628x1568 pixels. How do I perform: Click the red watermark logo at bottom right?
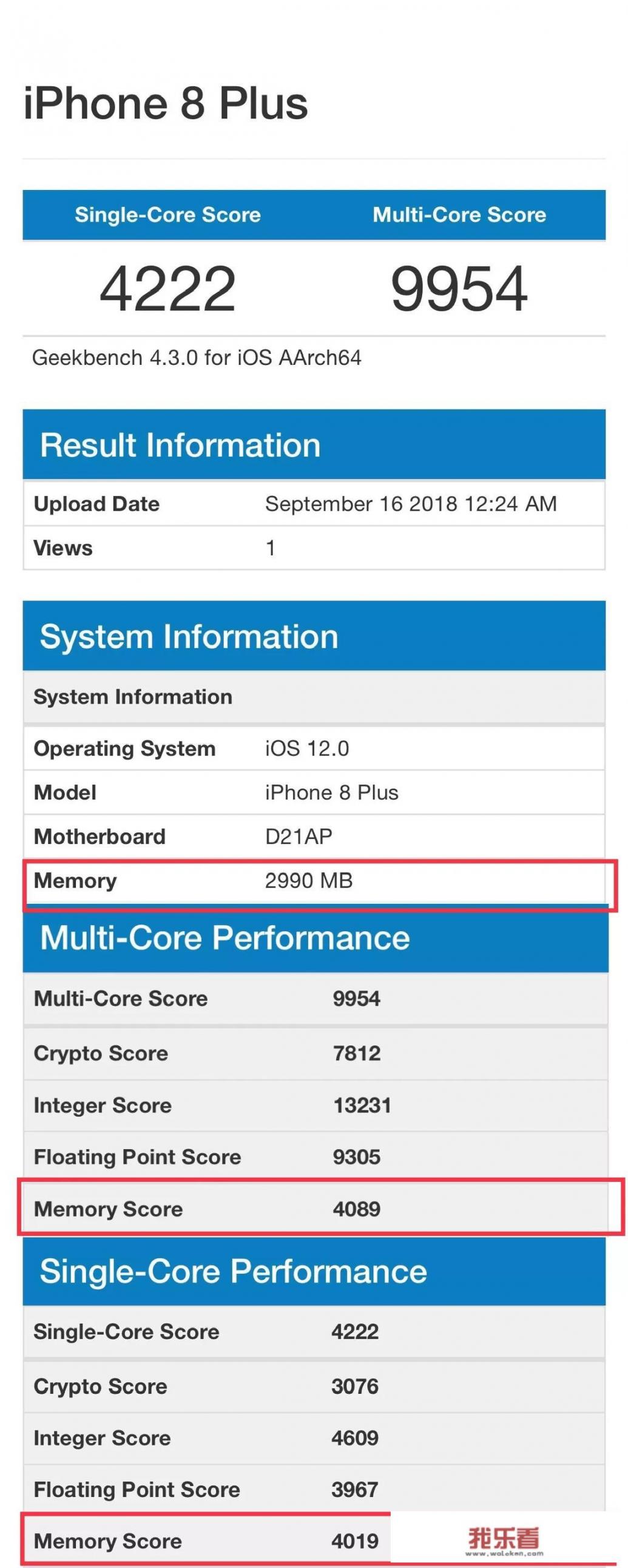[504, 1540]
